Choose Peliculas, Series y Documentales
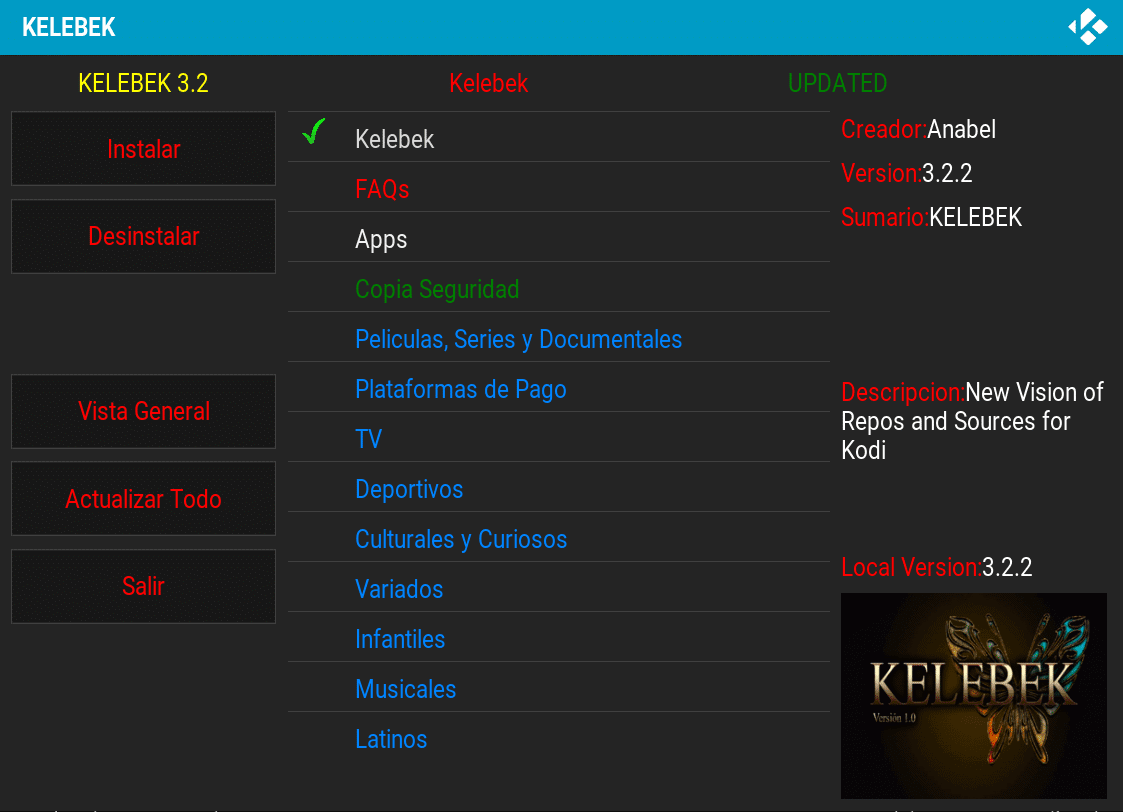 (x=518, y=339)
